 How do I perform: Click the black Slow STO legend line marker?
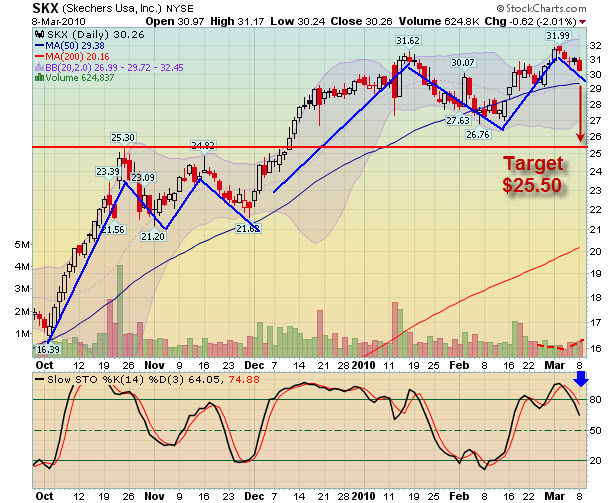(x=39, y=380)
